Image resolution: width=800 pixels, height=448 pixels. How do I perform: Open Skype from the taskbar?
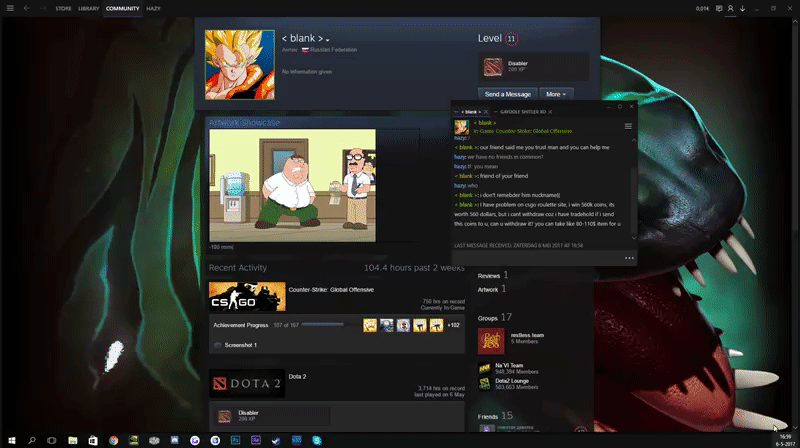(x=317, y=440)
